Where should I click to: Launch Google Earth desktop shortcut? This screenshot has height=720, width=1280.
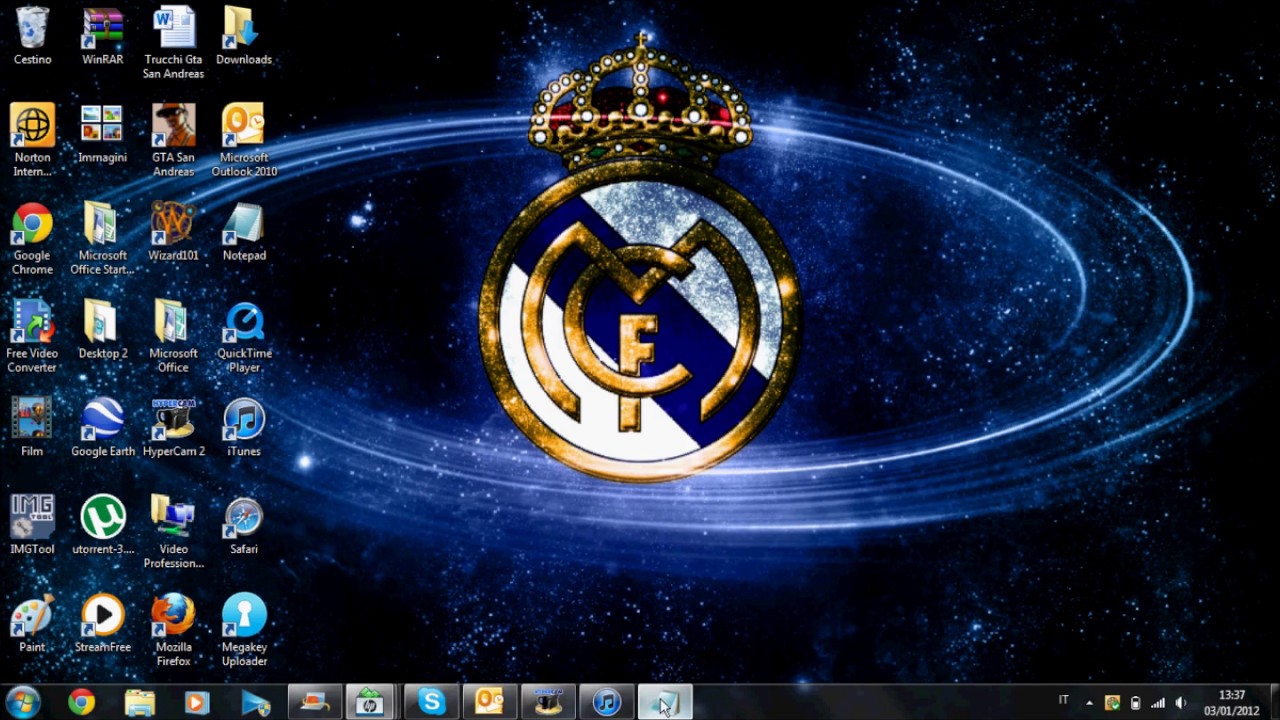(x=102, y=428)
